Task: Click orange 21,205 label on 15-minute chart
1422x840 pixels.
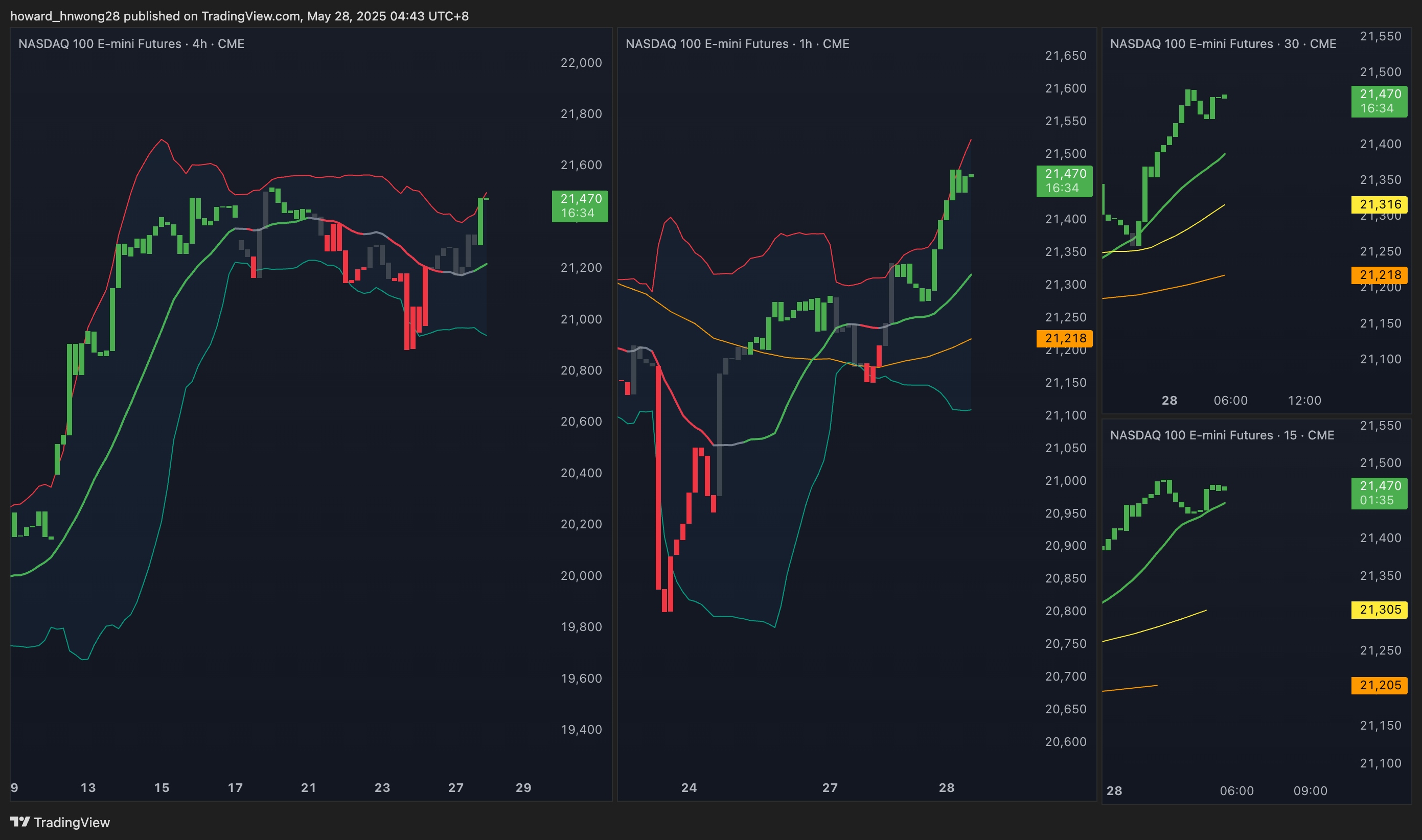Action: pos(1379,685)
